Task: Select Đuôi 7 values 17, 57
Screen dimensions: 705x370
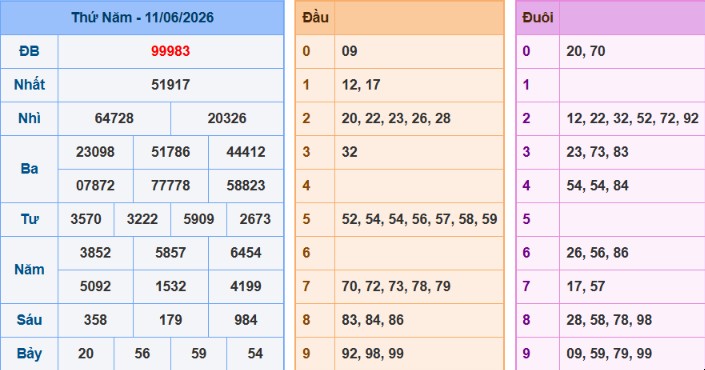Action: [x=586, y=286]
